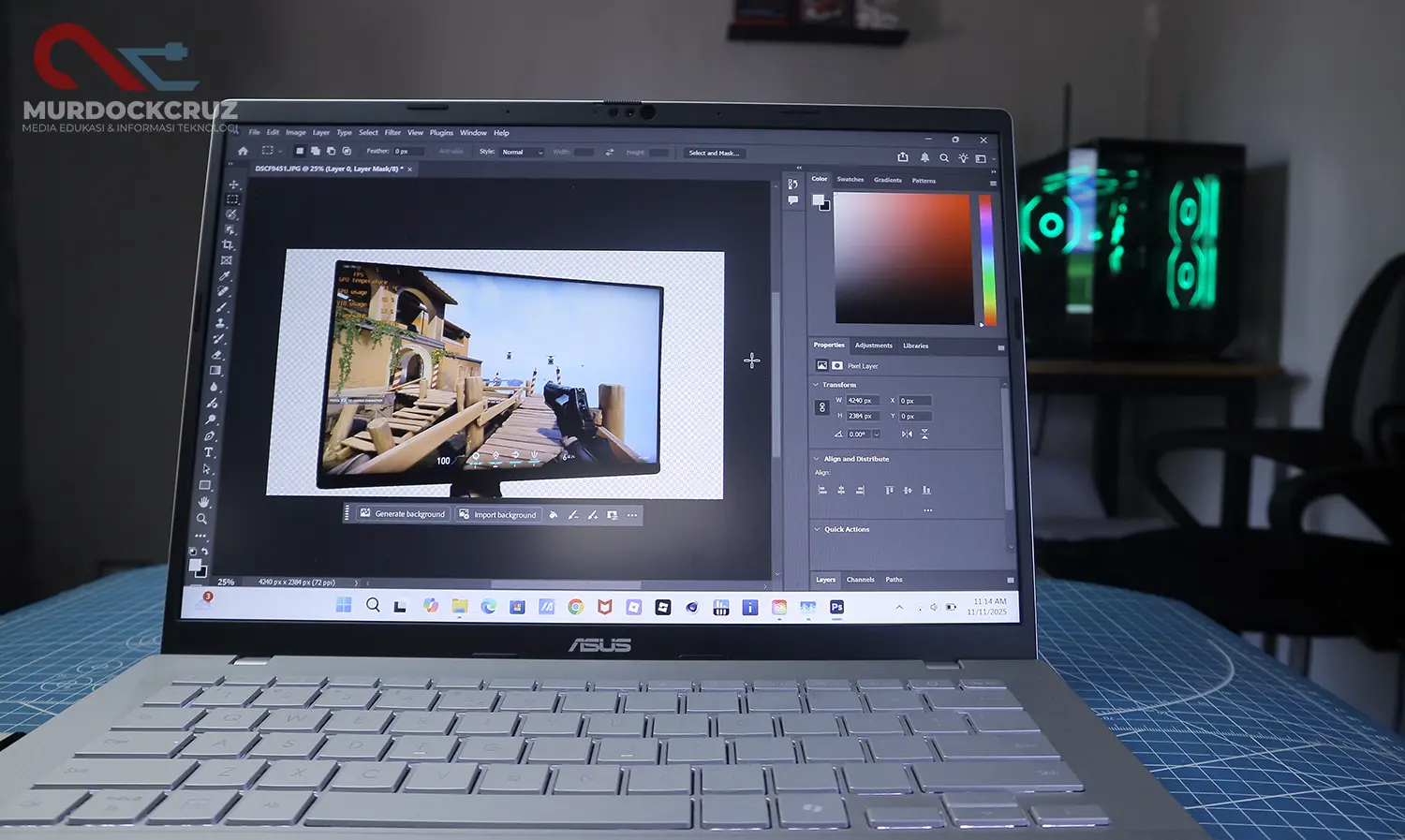This screenshot has width=1405, height=840.
Task: Switch to the Swatches tab
Action: tap(850, 180)
